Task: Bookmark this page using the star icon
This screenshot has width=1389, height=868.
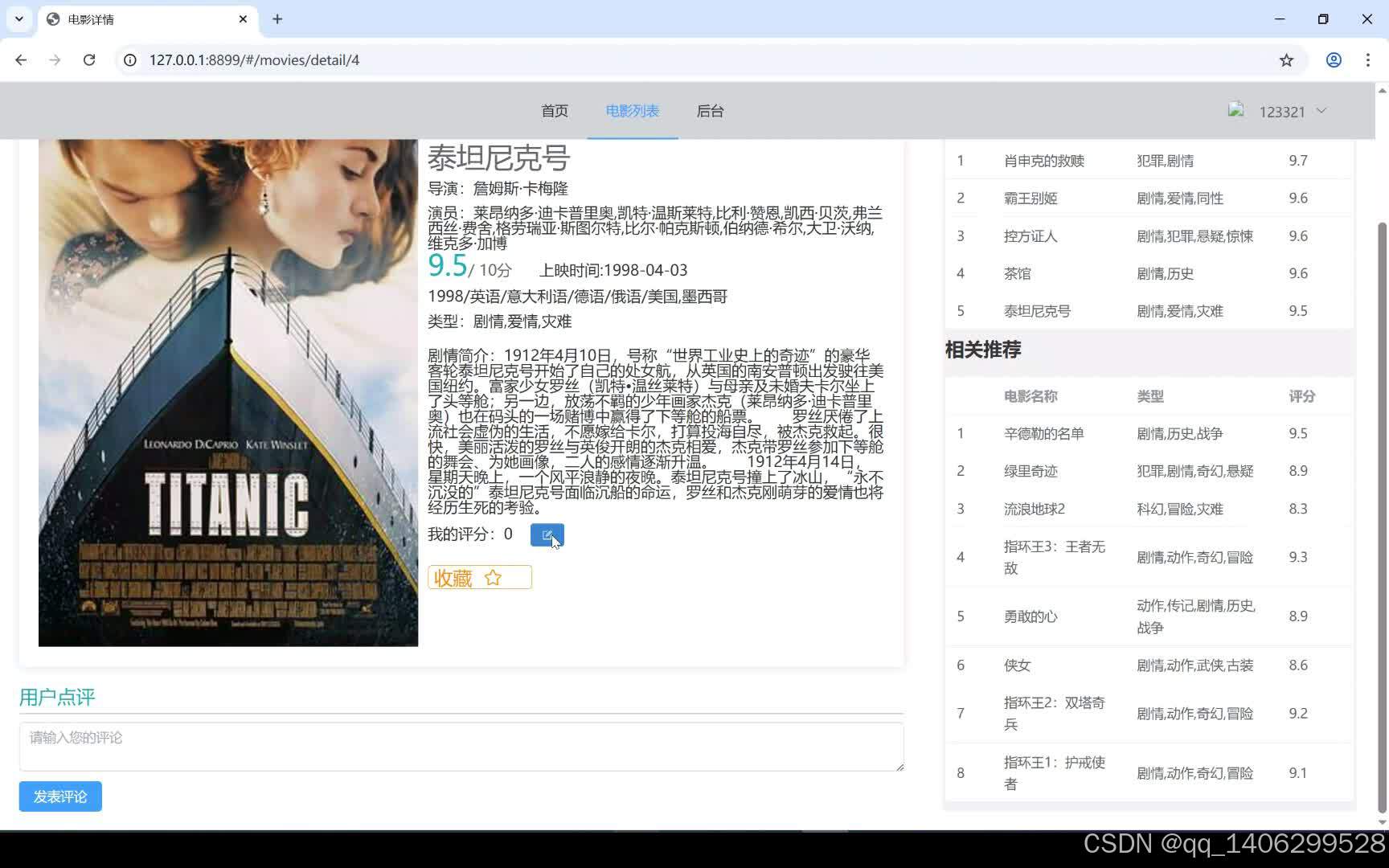Action: 1287,59
